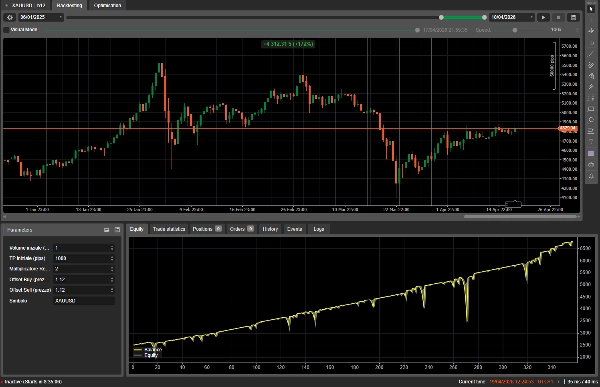The width and height of the screenshot is (600, 387).
Task: Open the Positions tab
Action: pos(207,229)
